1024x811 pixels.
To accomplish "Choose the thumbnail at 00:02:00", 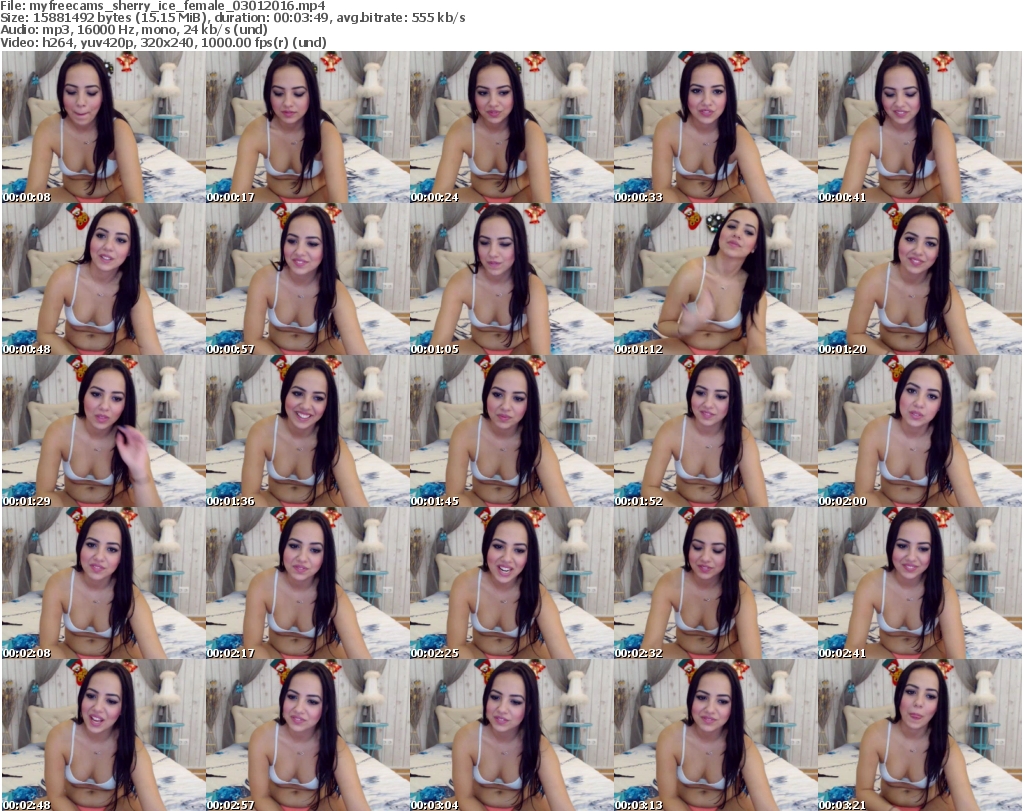I will tap(919, 432).
